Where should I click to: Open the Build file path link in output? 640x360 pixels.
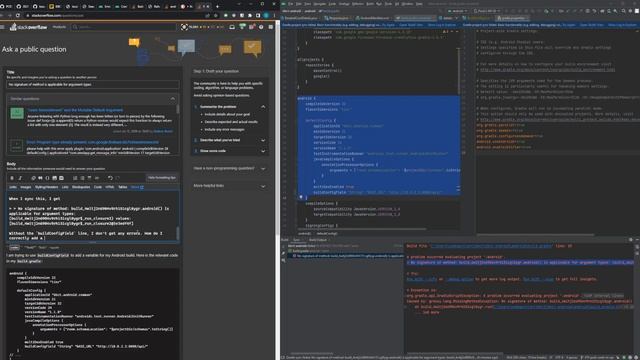[491, 246]
